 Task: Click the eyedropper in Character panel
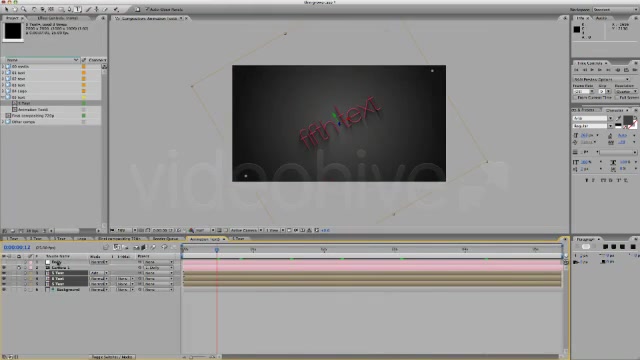[619, 118]
